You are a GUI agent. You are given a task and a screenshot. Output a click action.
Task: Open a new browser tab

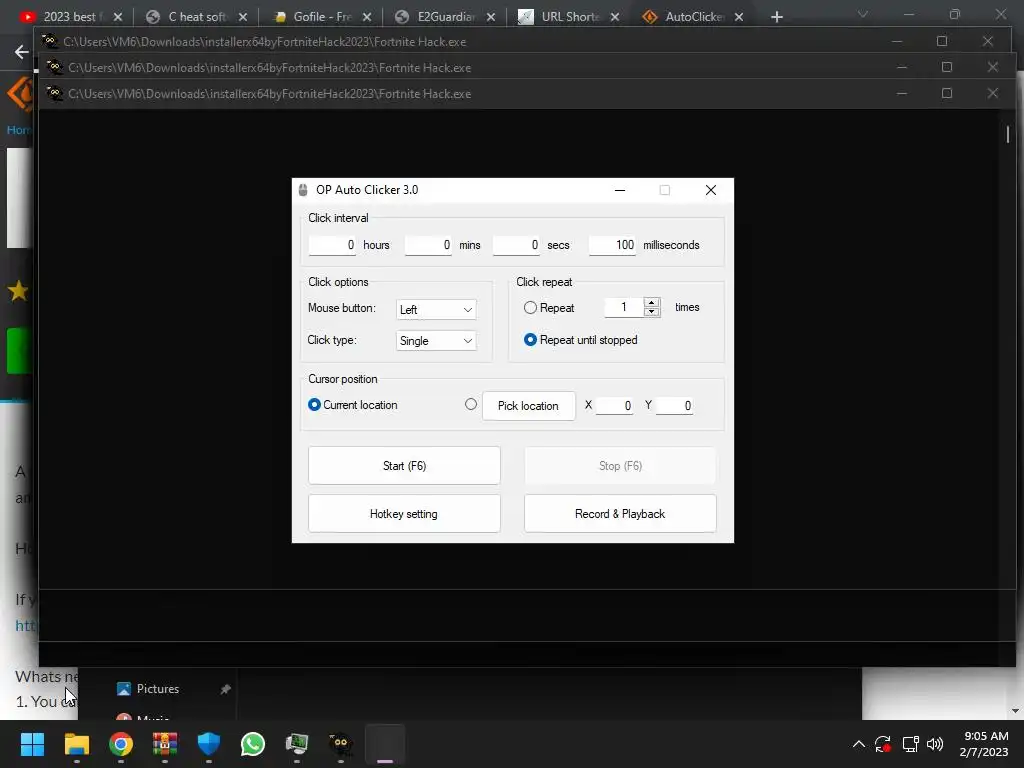(776, 17)
